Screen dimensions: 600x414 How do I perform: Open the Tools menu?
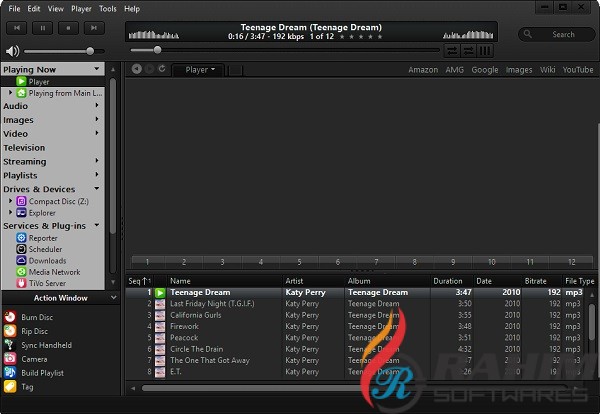tap(108, 8)
